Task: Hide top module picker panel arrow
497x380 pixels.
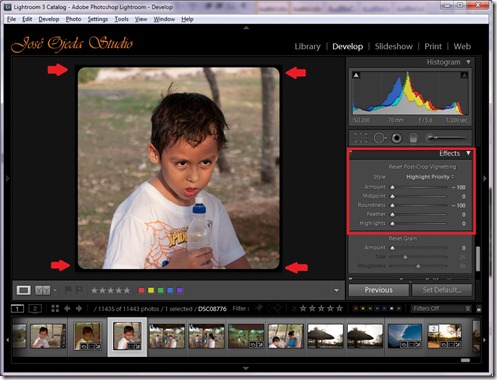Action: coord(246,28)
